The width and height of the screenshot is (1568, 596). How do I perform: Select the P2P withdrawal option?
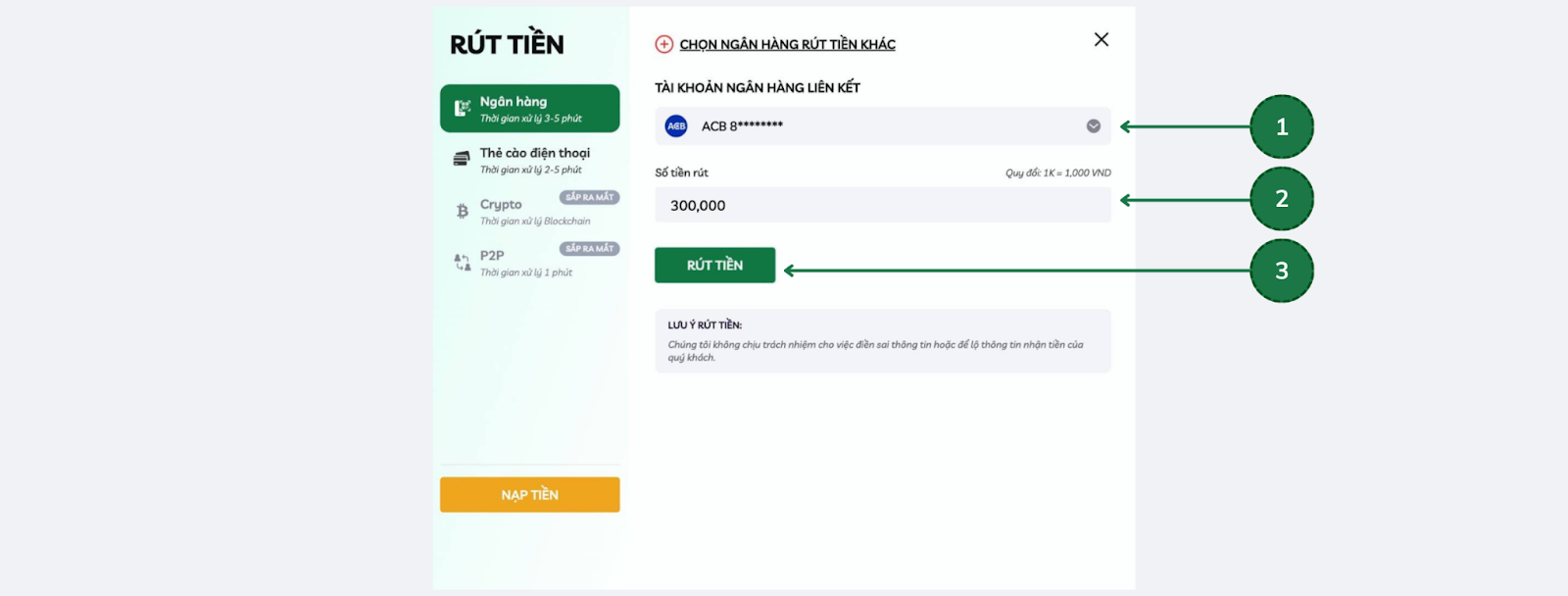(529, 262)
